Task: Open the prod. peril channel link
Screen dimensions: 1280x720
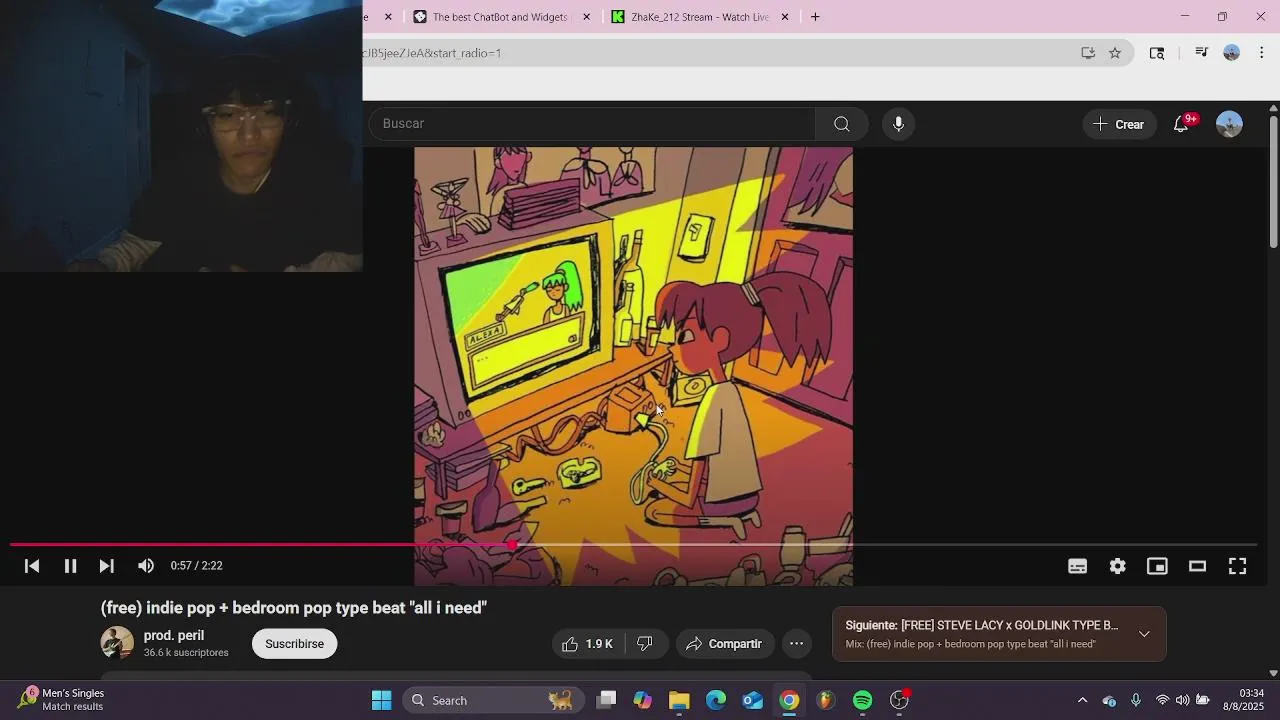Action: coord(174,636)
